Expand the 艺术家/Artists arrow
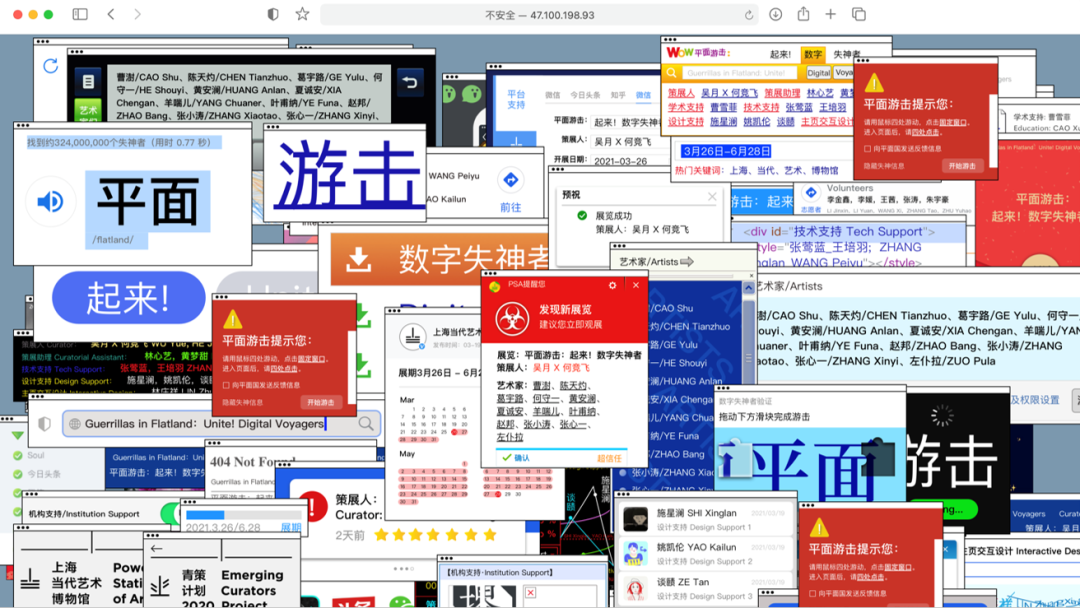Viewport: 1080px width, 608px height. coord(687,262)
